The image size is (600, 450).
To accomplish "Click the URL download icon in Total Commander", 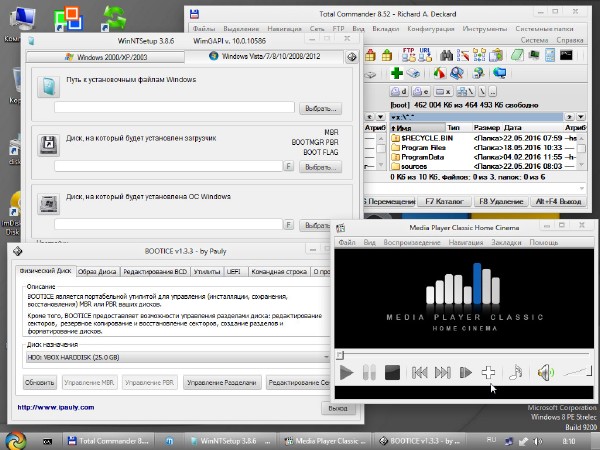I will point(425,55).
